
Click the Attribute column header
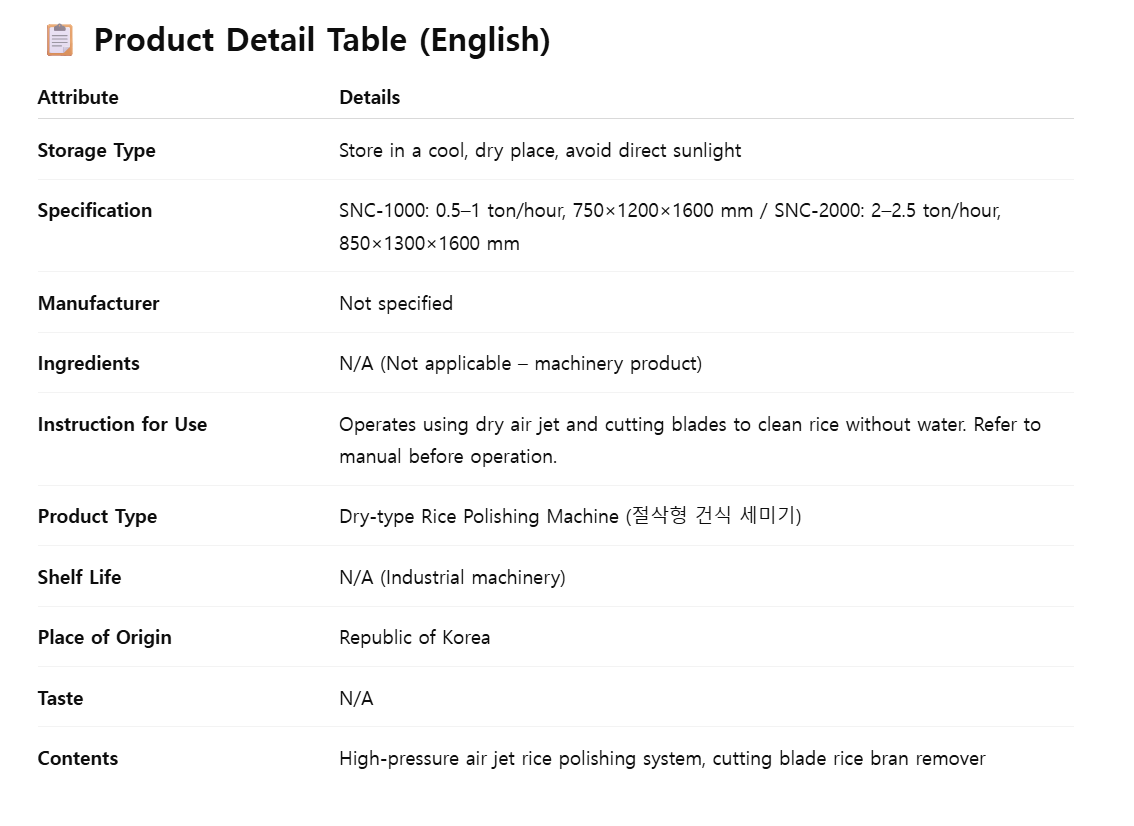click(x=78, y=97)
